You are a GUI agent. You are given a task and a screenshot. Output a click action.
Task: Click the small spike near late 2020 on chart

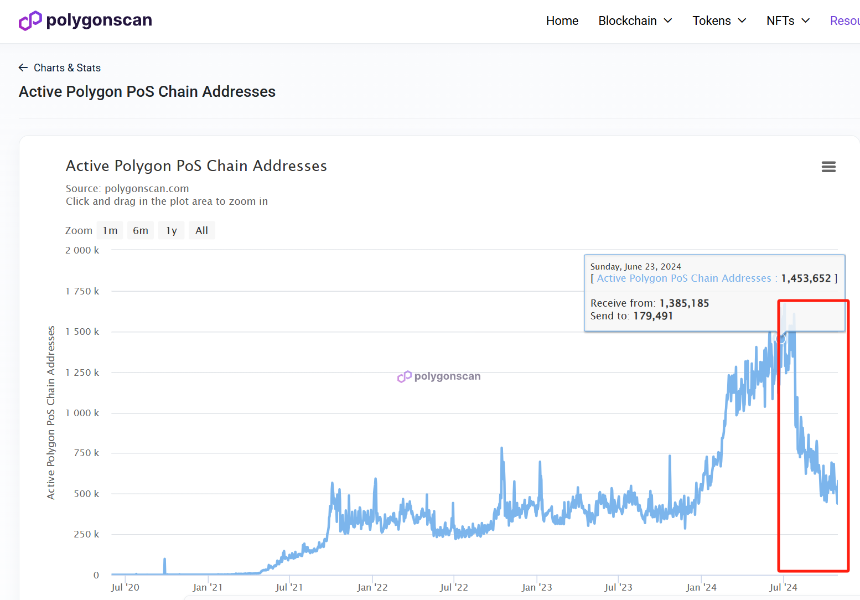165,565
